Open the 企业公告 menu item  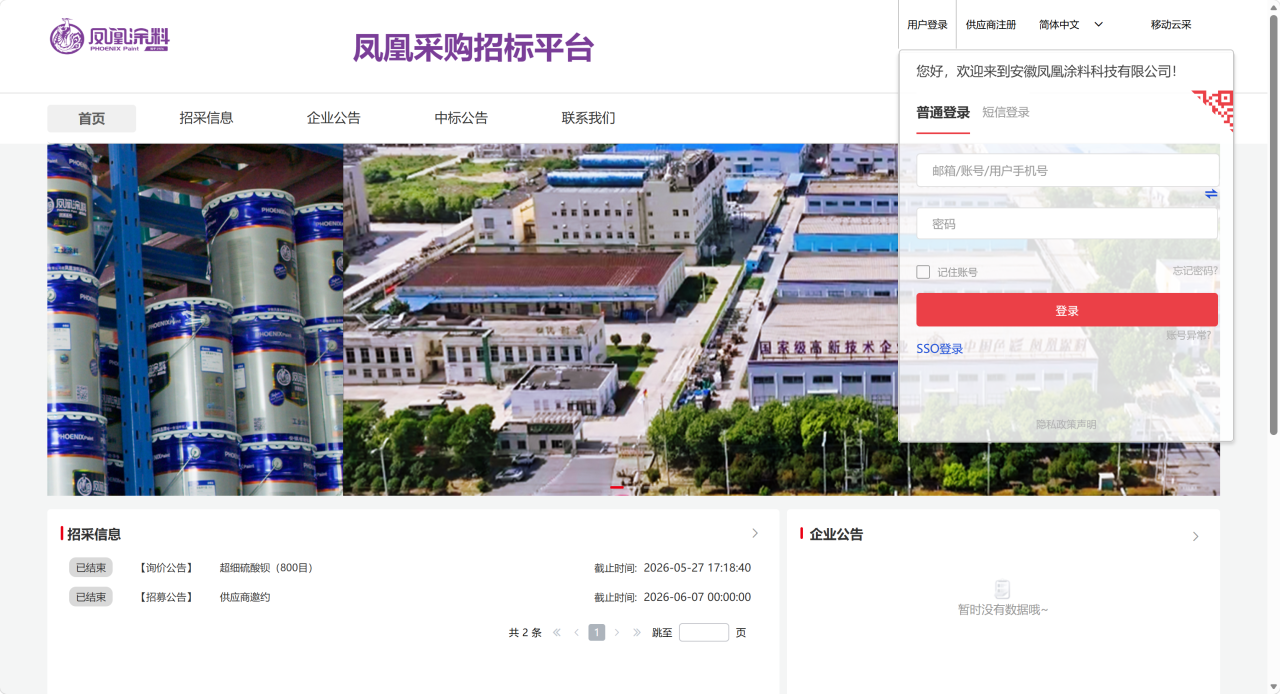(x=333, y=118)
